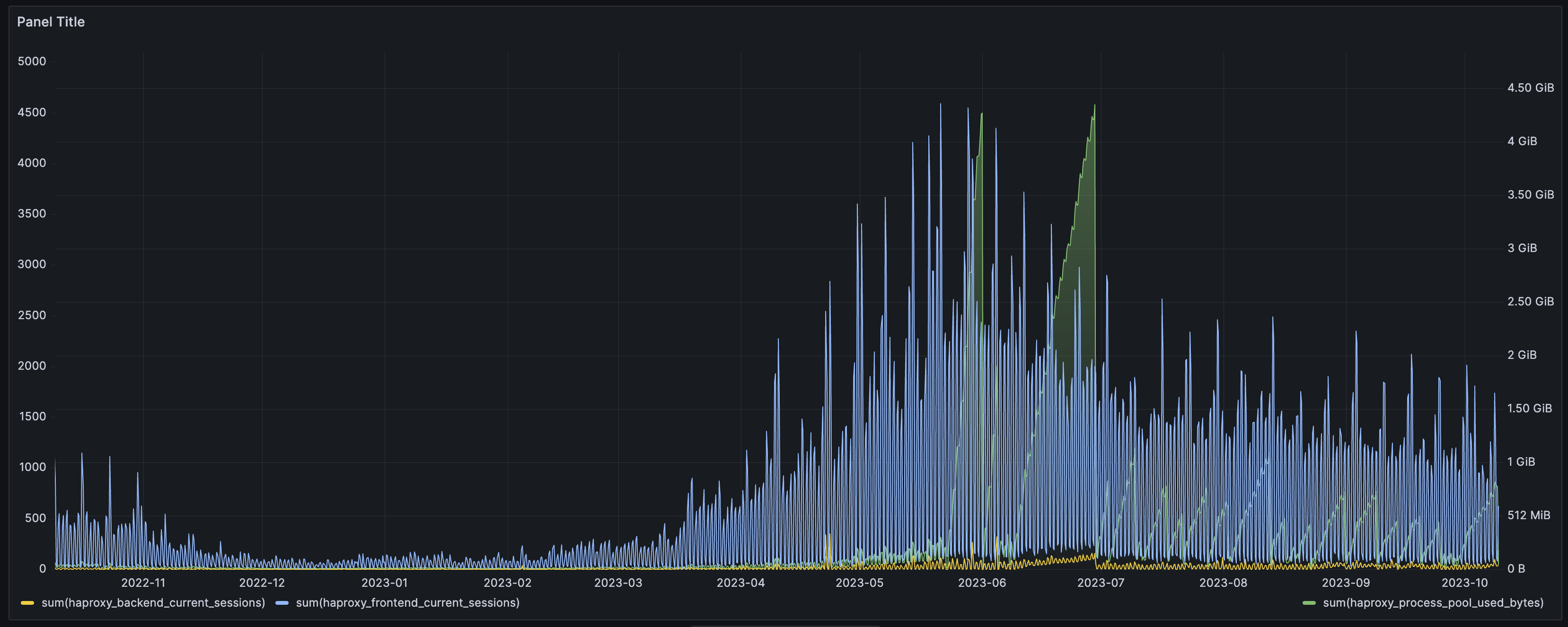Click the 4.50 GiB right axis label
Screen dimensions: 1568x627
(x=1530, y=87)
